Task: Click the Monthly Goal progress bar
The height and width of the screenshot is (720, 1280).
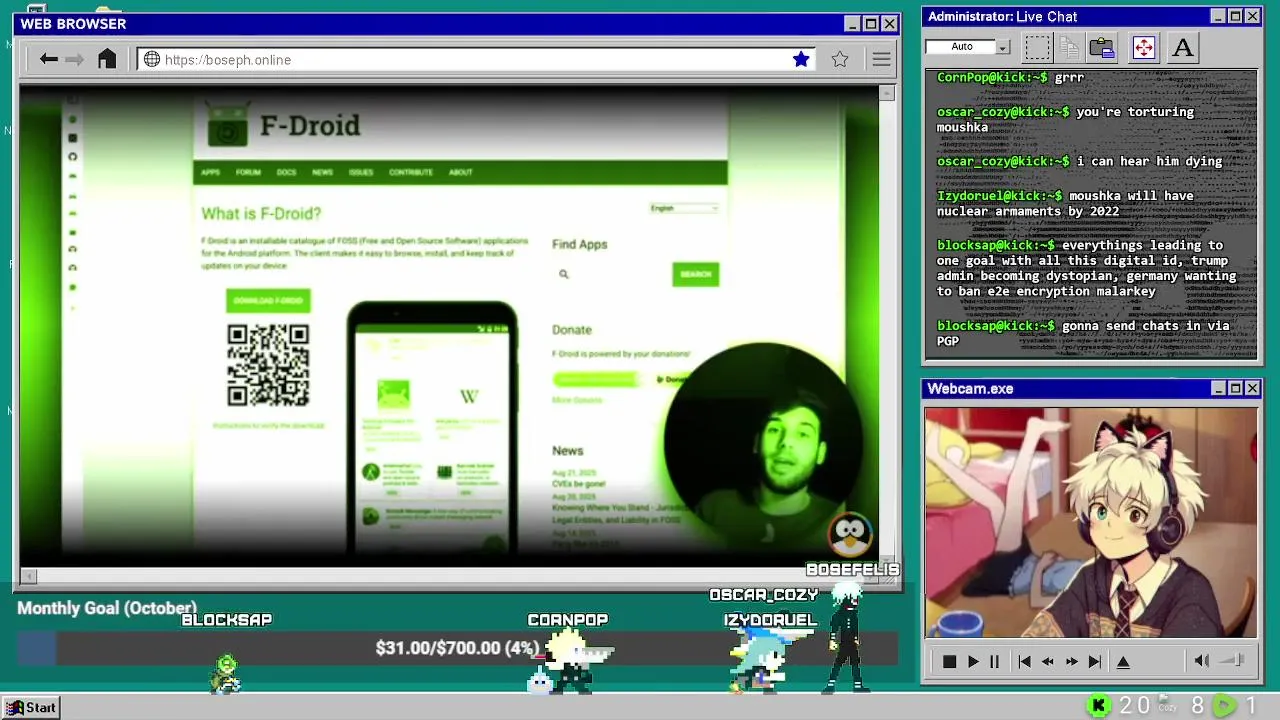Action: [x=457, y=648]
